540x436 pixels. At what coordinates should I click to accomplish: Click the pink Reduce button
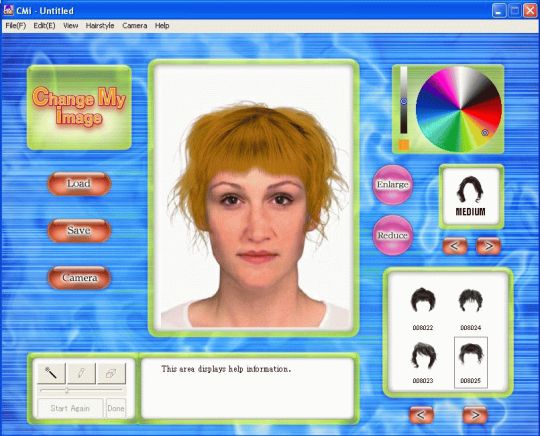tap(393, 235)
